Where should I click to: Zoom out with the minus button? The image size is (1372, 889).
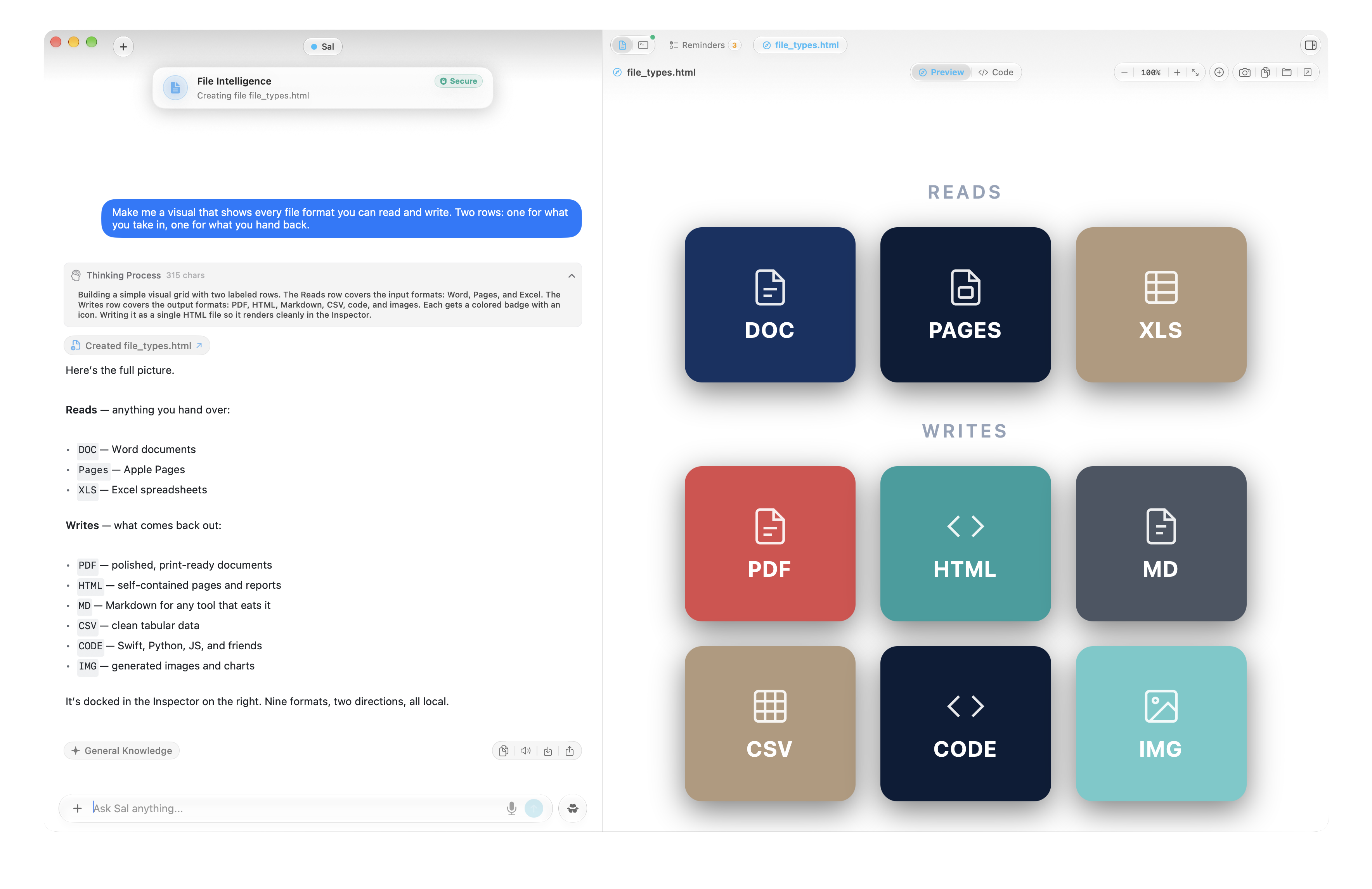pos(1124,72)
